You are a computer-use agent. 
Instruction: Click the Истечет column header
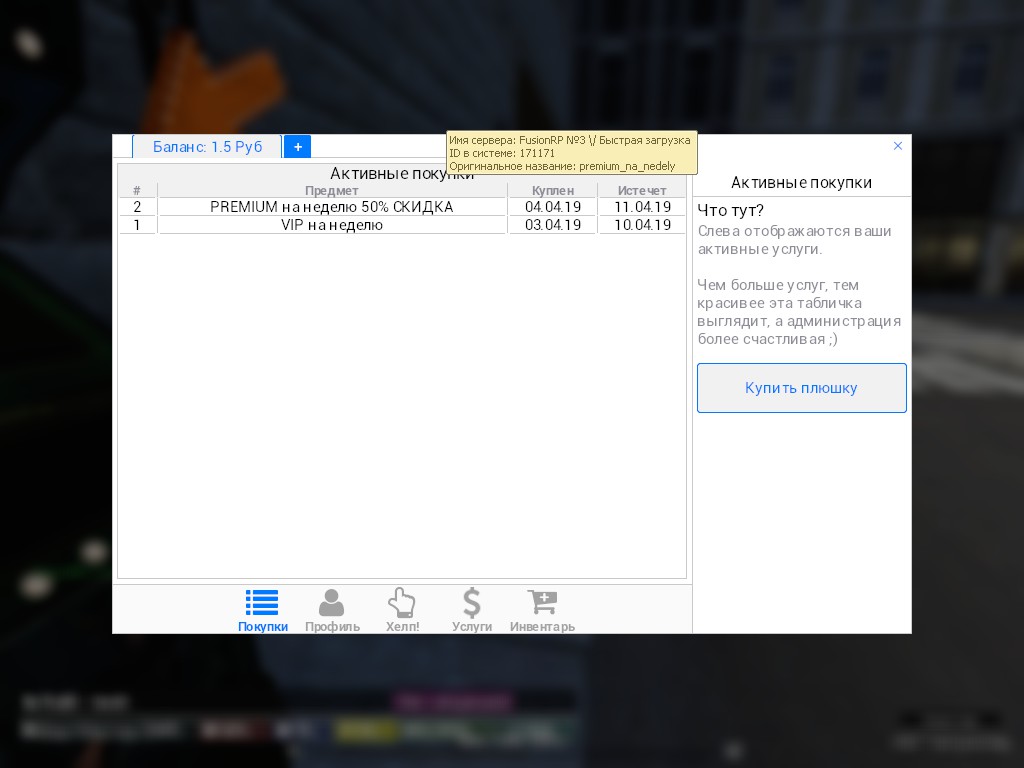[642, 191]
